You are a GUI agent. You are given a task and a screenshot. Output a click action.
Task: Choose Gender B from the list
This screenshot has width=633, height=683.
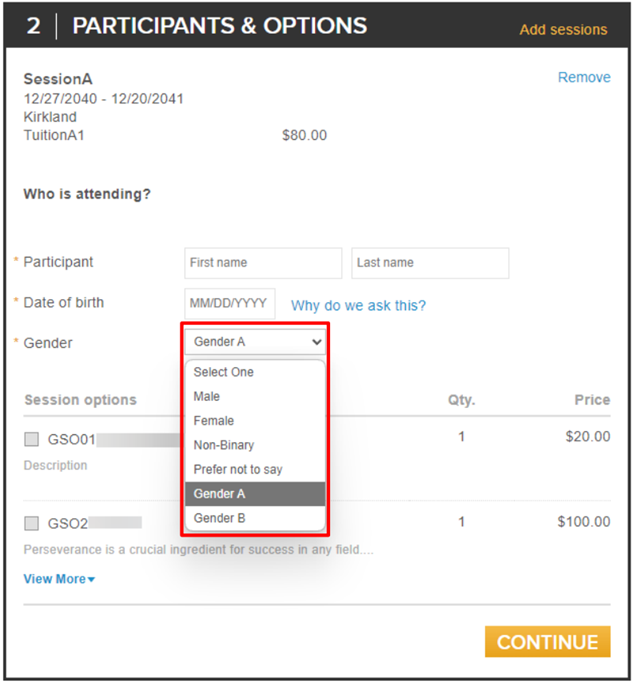click(255, 518)
